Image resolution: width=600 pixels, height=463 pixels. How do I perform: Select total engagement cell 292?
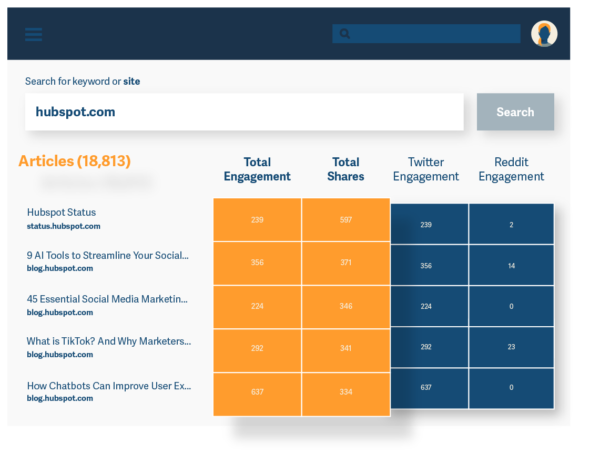(x=257, y=350)
